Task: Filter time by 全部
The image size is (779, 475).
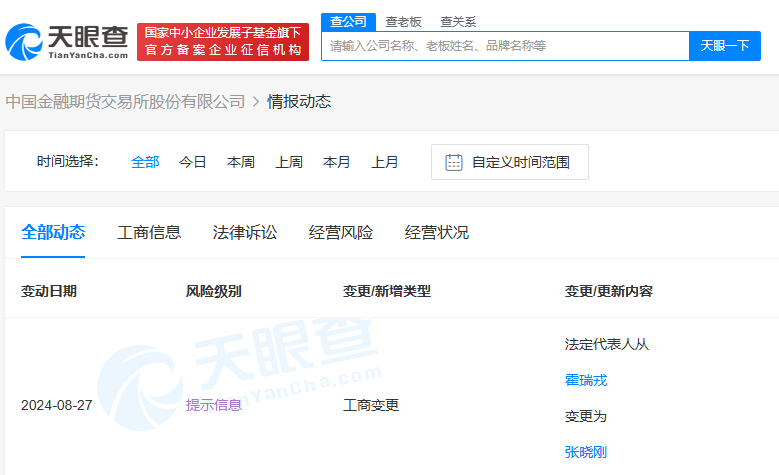Action: tap(145, 162)
